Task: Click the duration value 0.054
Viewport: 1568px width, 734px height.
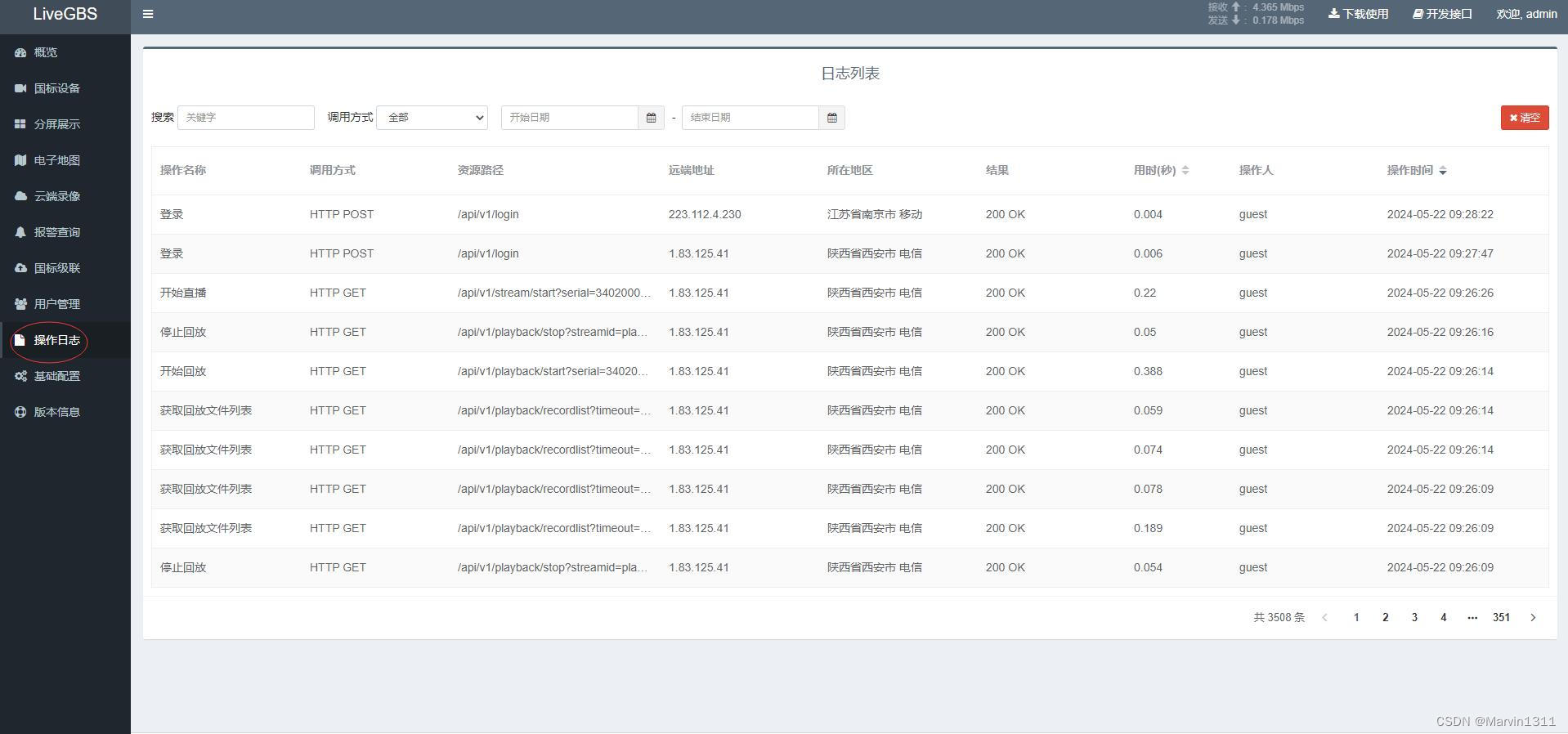Action: [1148, 567]
